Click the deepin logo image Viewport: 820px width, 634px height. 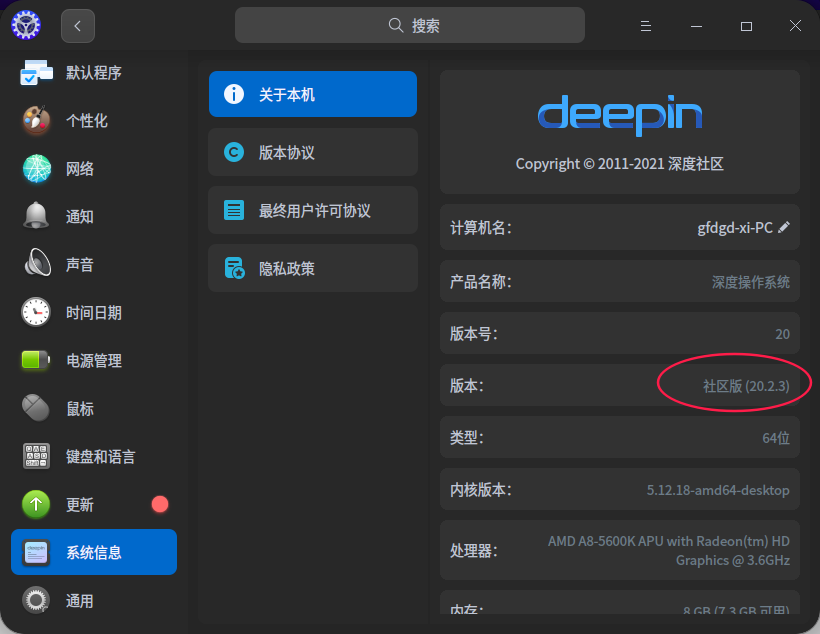(620, 115)
